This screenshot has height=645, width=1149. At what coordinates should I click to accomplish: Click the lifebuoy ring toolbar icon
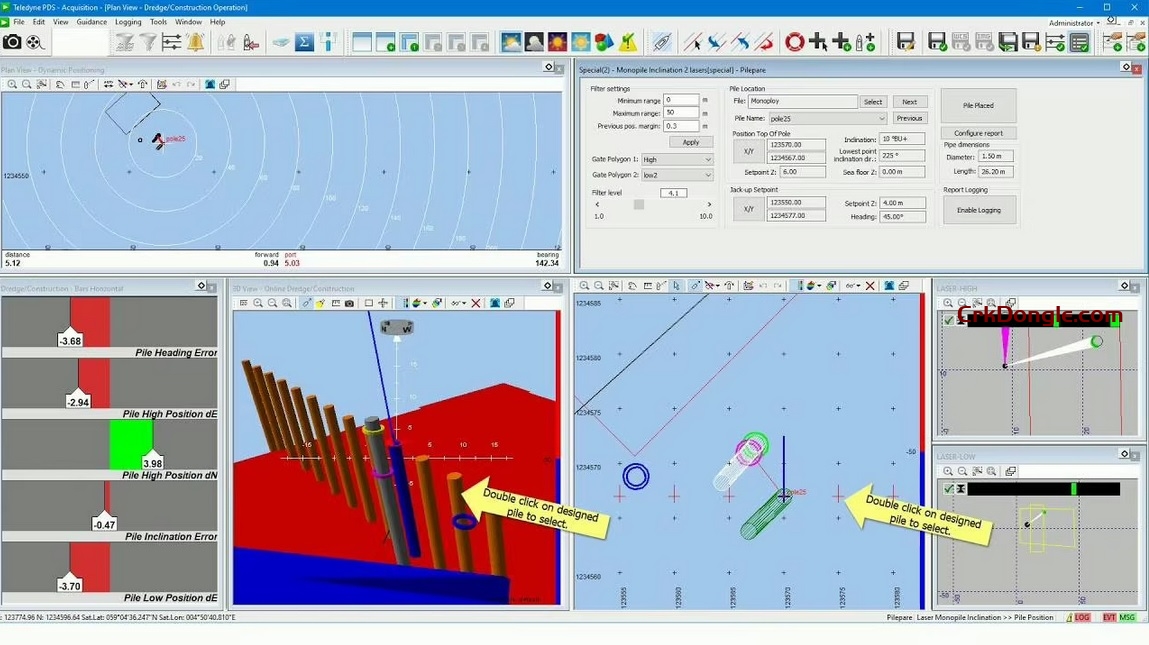(x=793, y=42)
